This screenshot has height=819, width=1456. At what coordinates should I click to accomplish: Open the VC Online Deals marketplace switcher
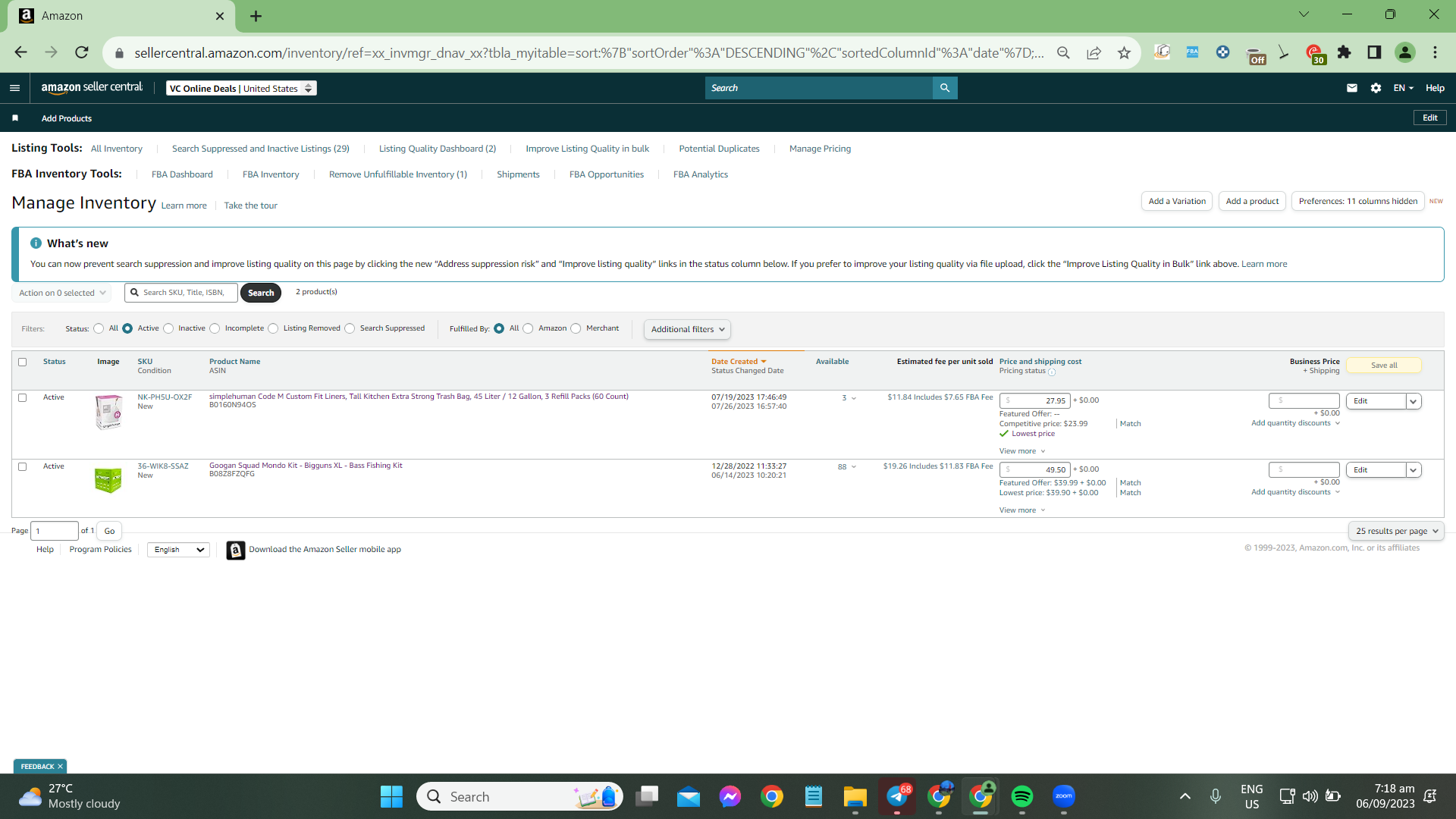(x=241, y=89)
